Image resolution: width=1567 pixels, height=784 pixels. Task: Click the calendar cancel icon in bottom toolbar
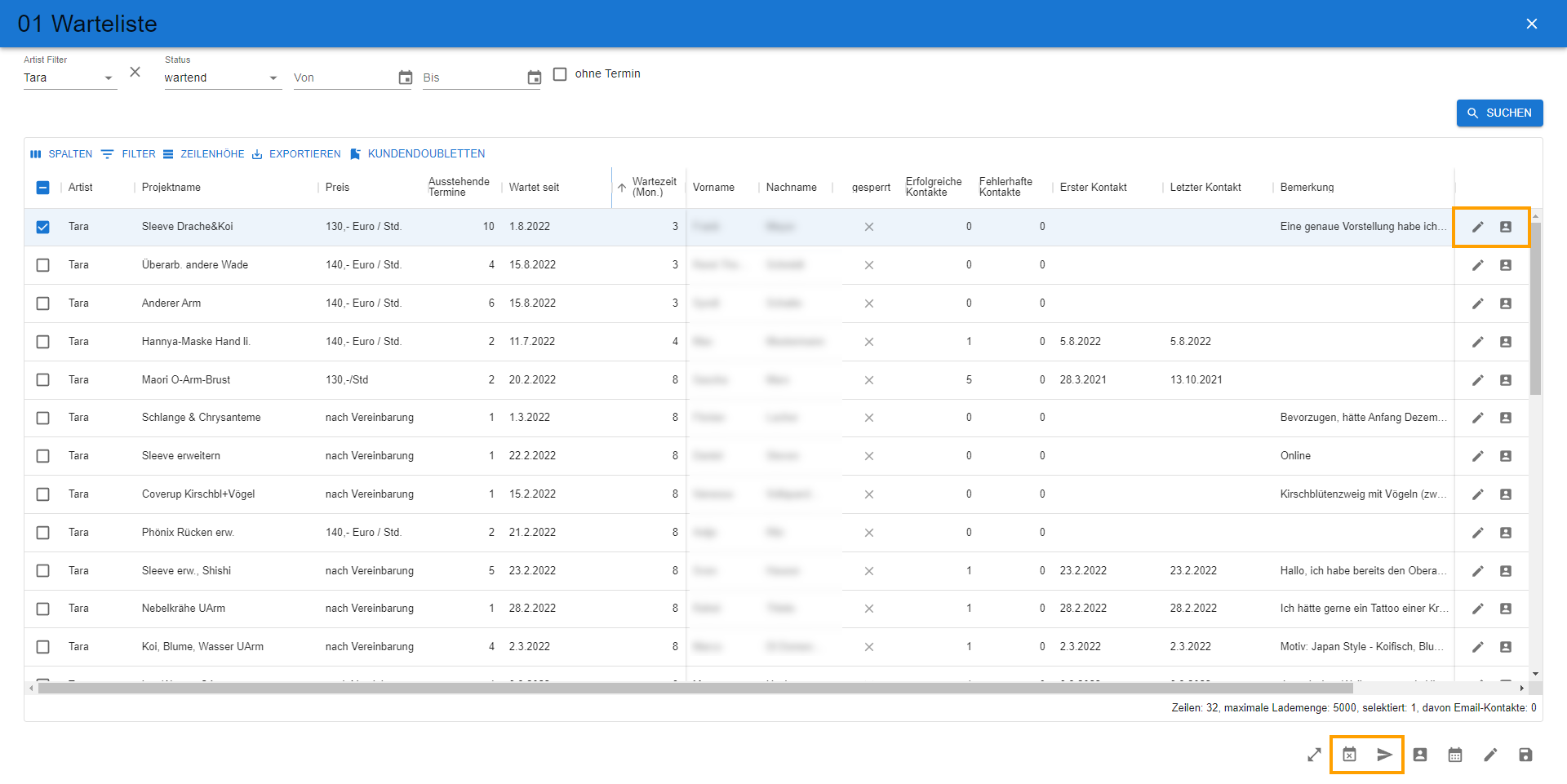[1350, 755]
